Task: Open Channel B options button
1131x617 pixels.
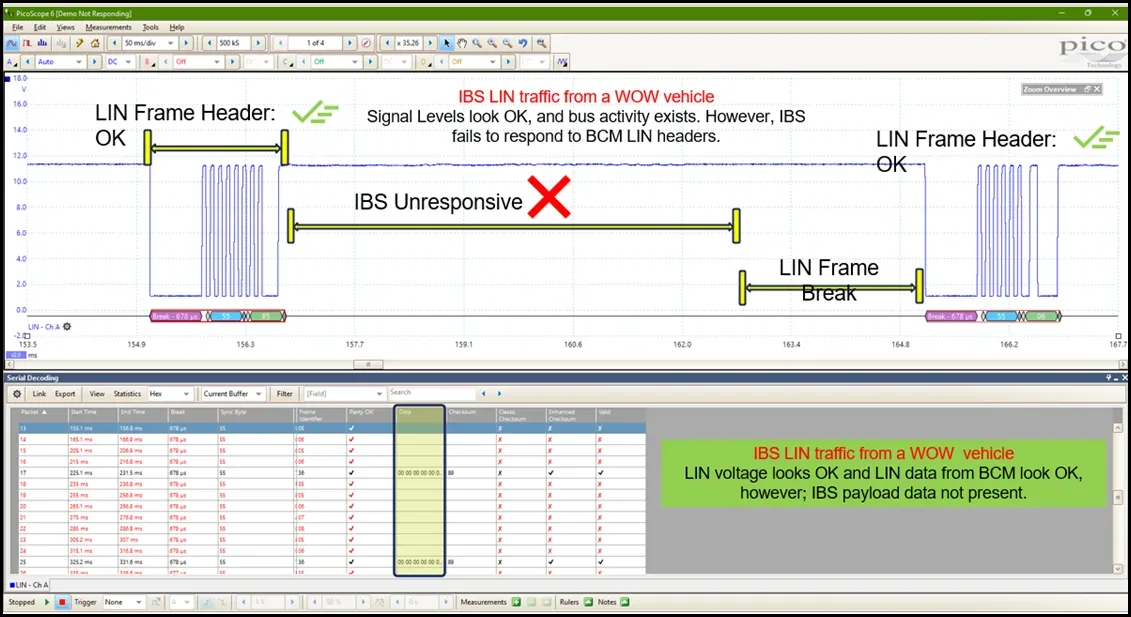Action: [149, 62]
